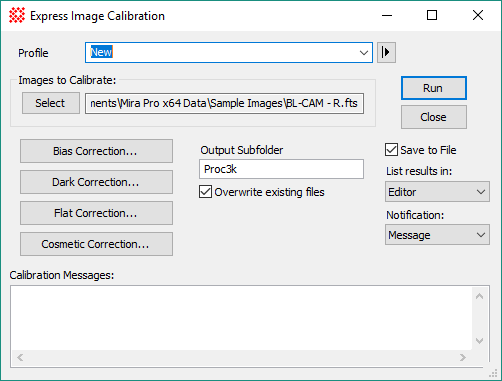
Task: Click the Output Subfolder text field
Action: [281, 169]
